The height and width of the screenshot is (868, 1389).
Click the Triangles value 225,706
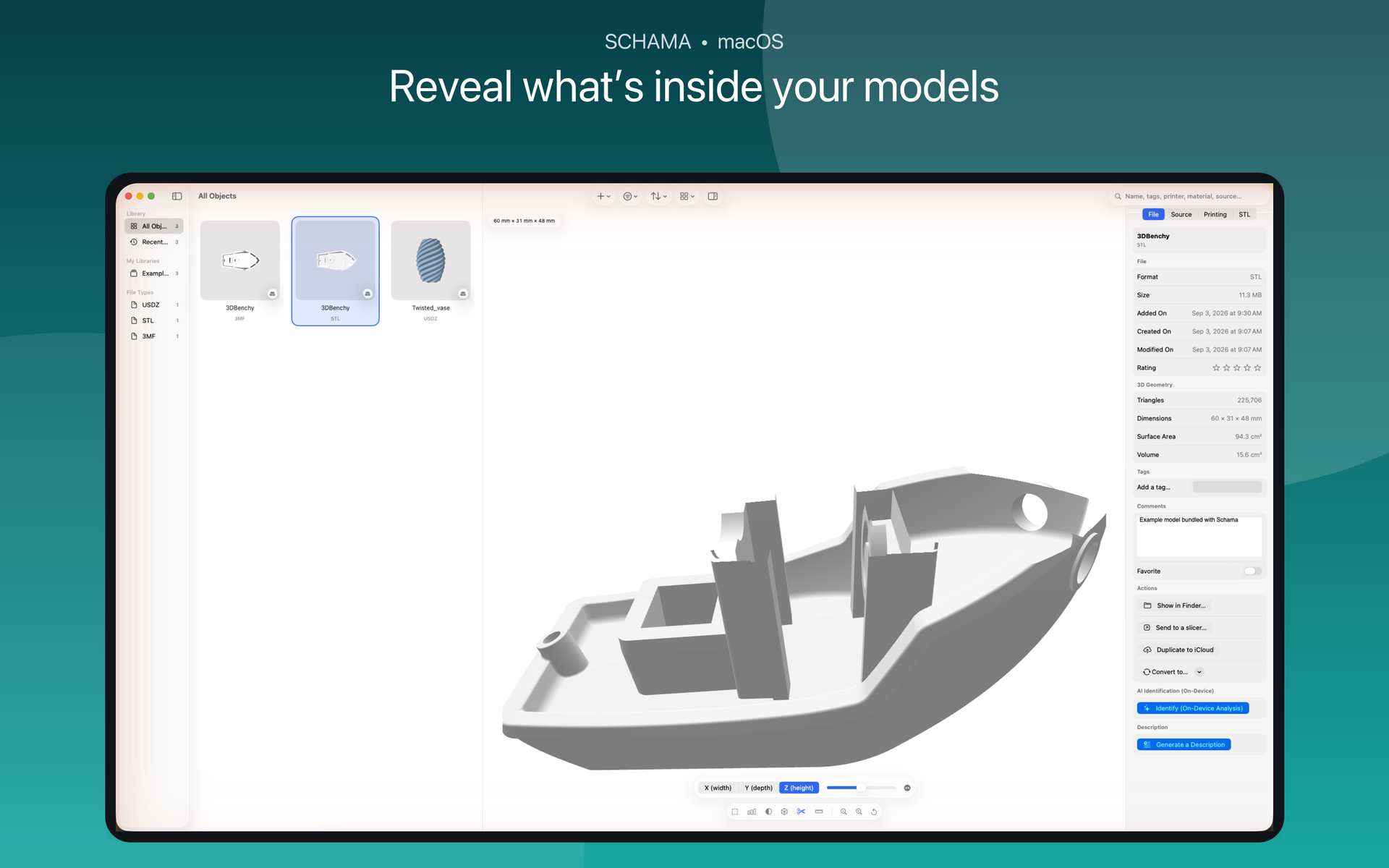[x=1249, y=400]
